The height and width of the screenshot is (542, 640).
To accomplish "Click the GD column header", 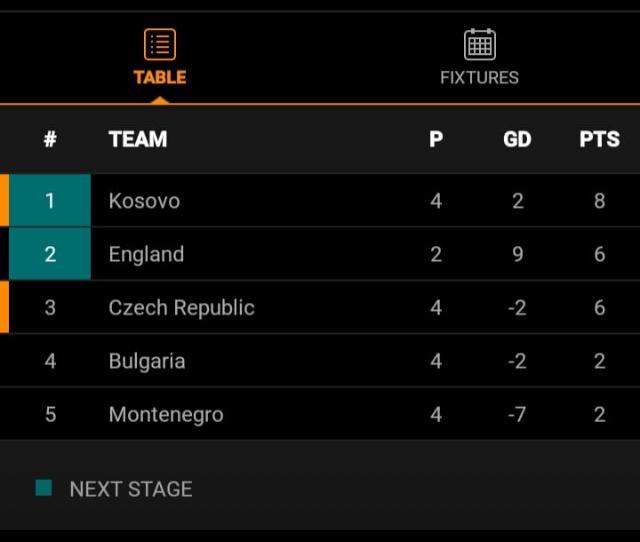I will (x=517, y=139).
